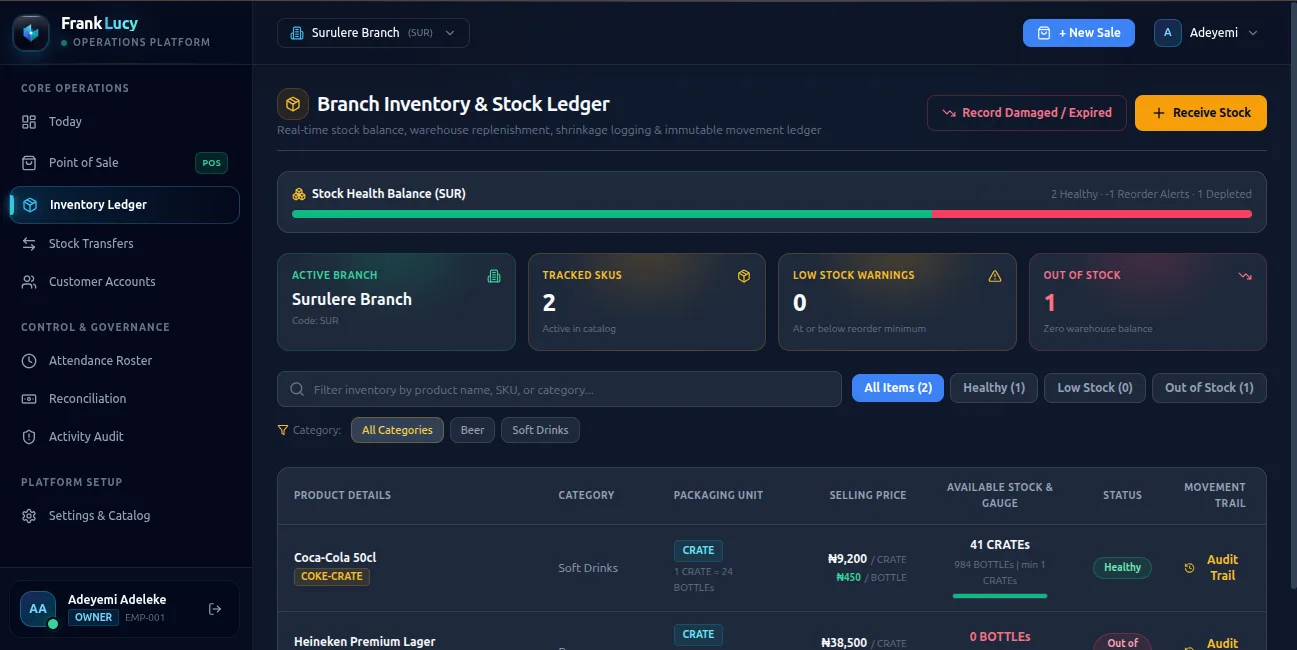Viewport: 1297px width, 650px height.
Task: Open the Coca-Cola Audit Trail link
Action: pos(1214,567)
